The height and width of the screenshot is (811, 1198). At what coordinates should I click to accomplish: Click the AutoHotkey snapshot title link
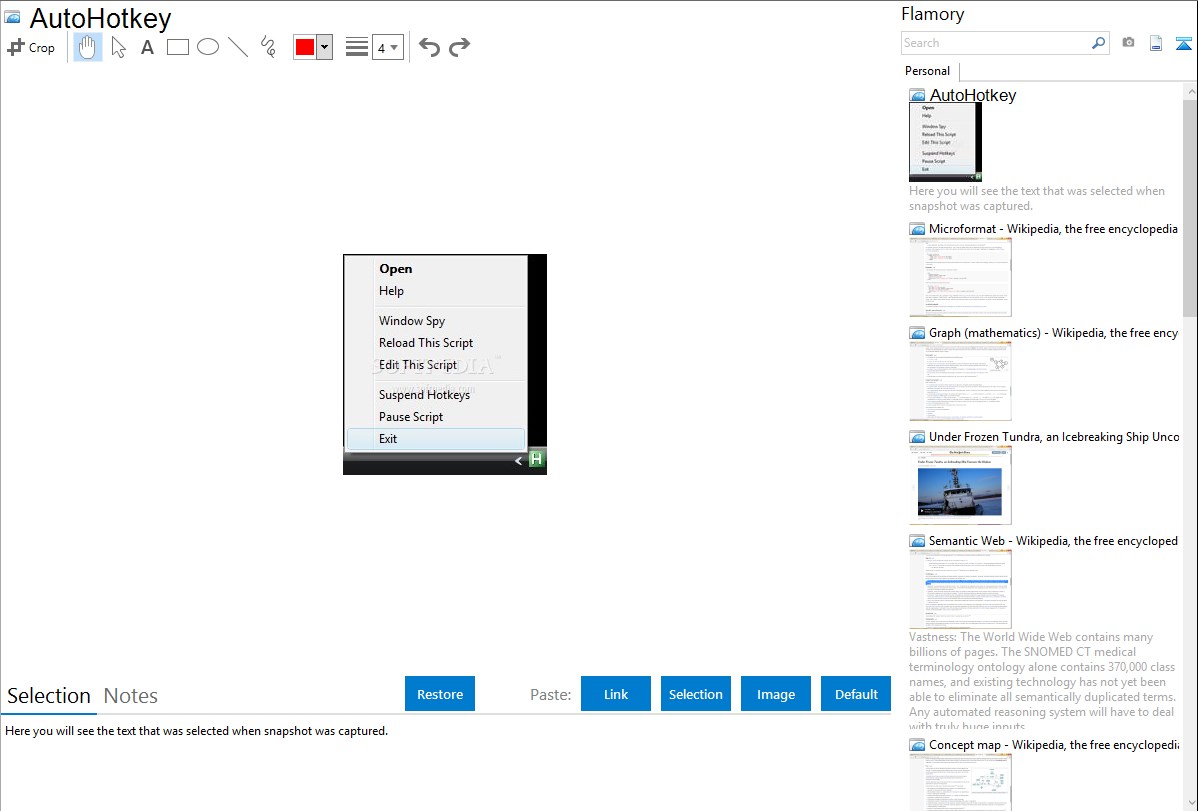pos(973,96)
